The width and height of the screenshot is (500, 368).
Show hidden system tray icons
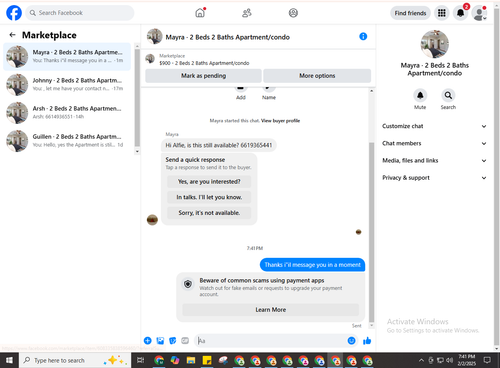pos(421,360)
